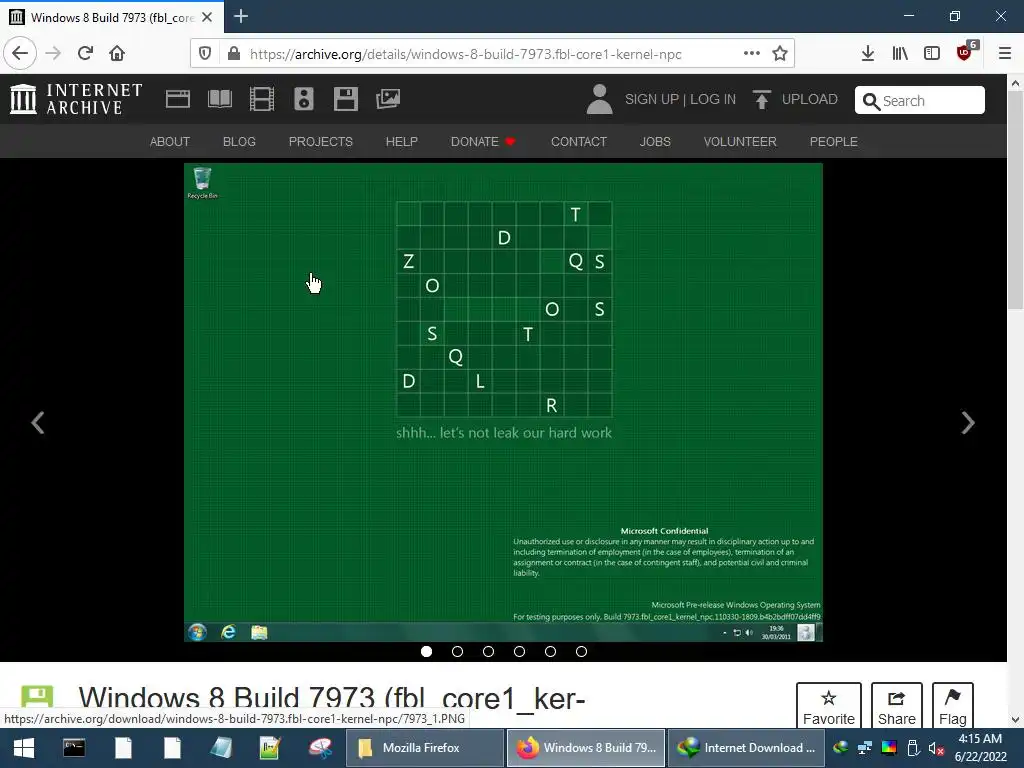Open the Software floppy disk icon
Viewport: 1024px width, 768px height.
345,99
